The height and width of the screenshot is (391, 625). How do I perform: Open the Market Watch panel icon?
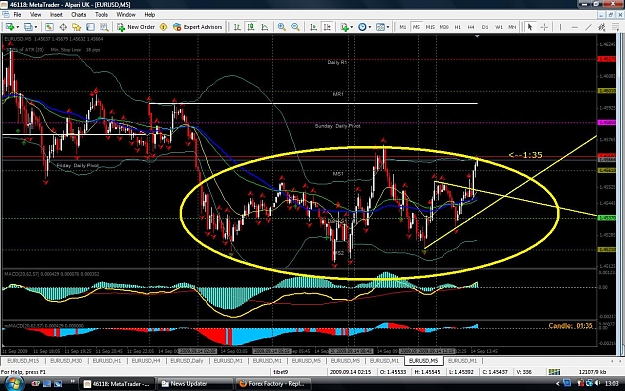(x=49, y=27)
